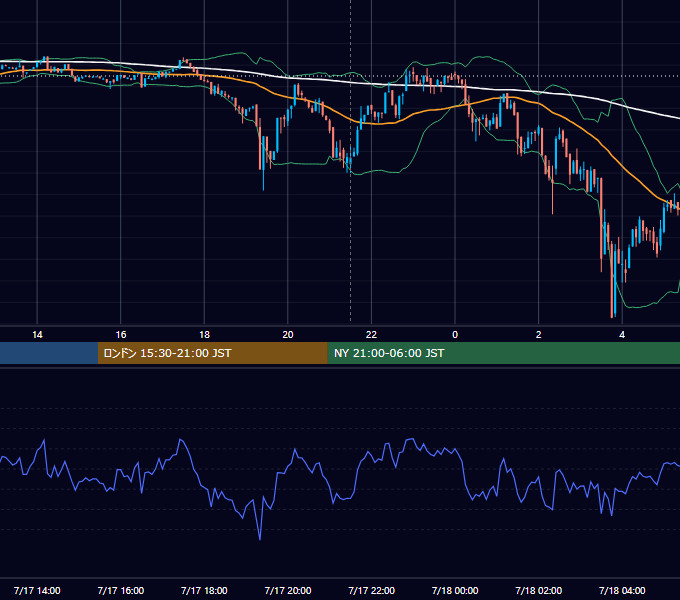This screenshot has width=680, height=600.
Task: Click the 7/17 14:00 label on oscillator axis
Action: pos(37,590)
